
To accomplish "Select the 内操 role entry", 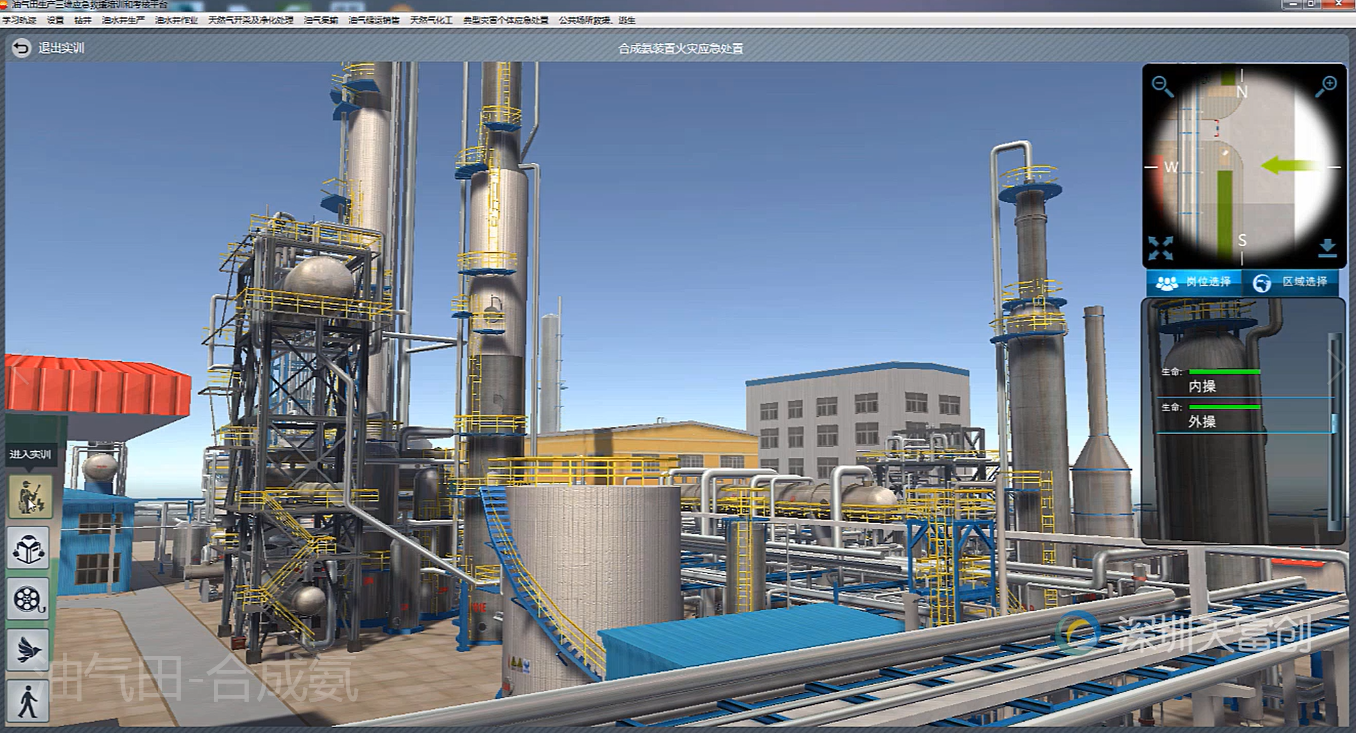I will point(1202,386).
